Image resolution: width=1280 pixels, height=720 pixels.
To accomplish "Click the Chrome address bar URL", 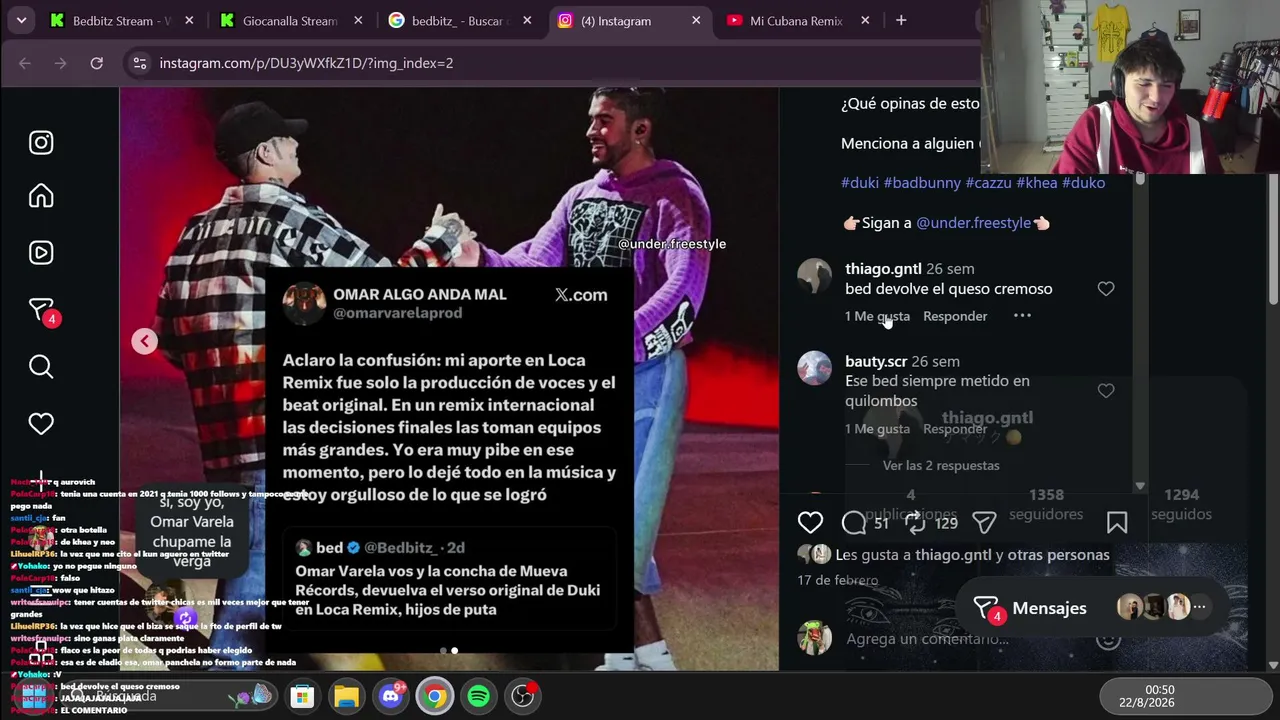I will [x=306, y=63].
